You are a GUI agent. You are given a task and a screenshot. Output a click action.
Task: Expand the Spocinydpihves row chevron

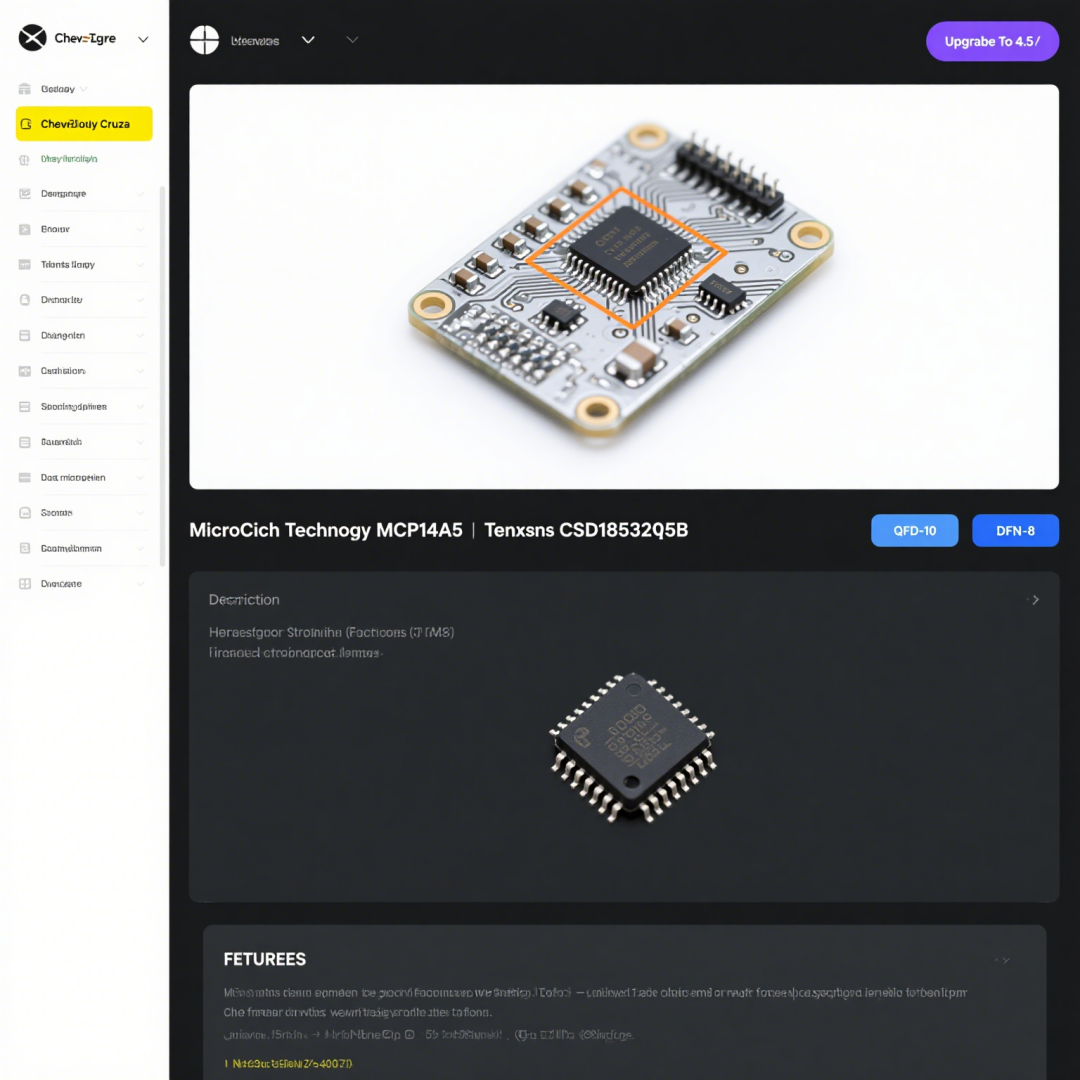click(141, 406)
